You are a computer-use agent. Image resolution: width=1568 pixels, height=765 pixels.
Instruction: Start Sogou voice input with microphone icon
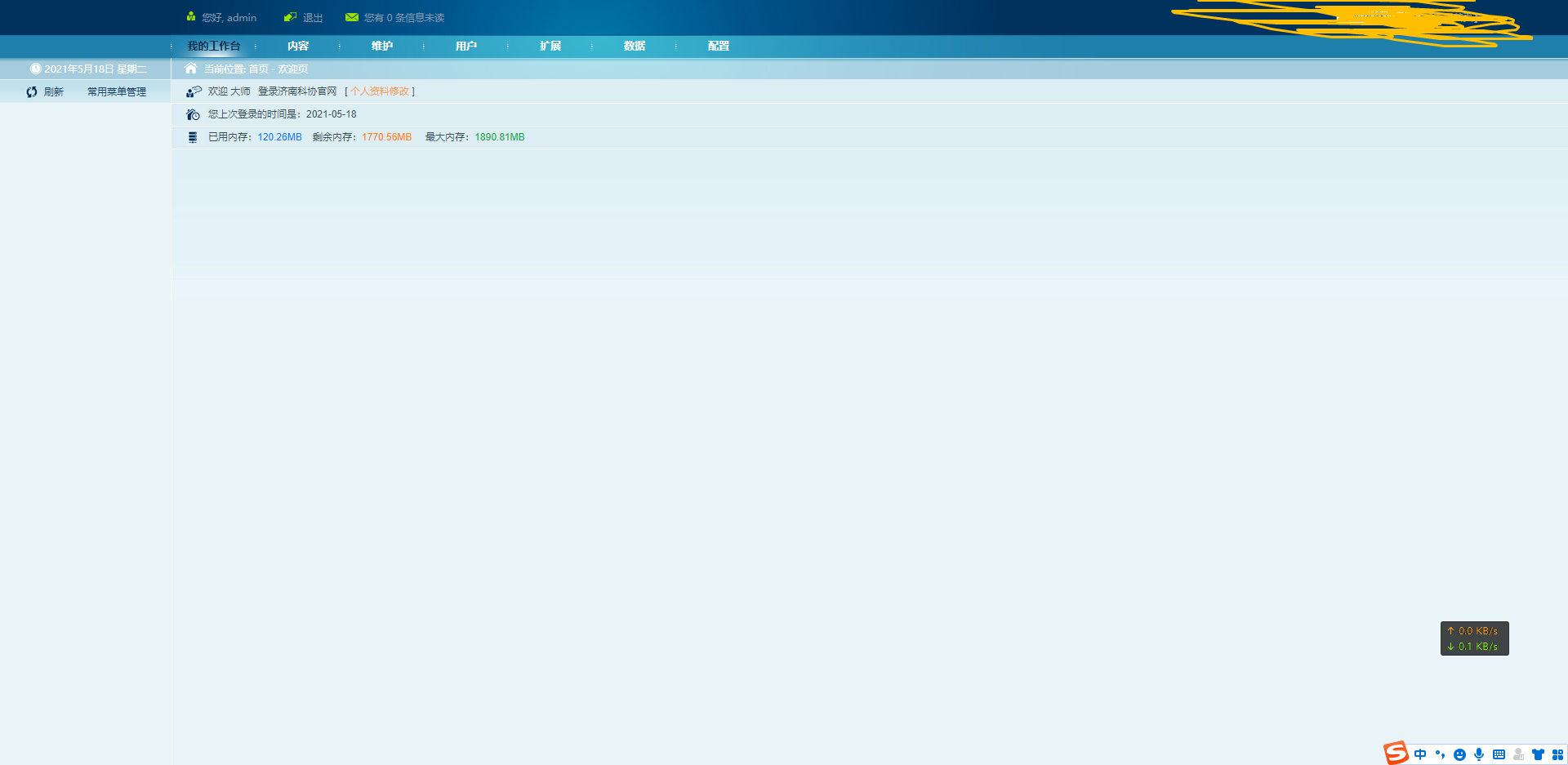pos(1479,754)
